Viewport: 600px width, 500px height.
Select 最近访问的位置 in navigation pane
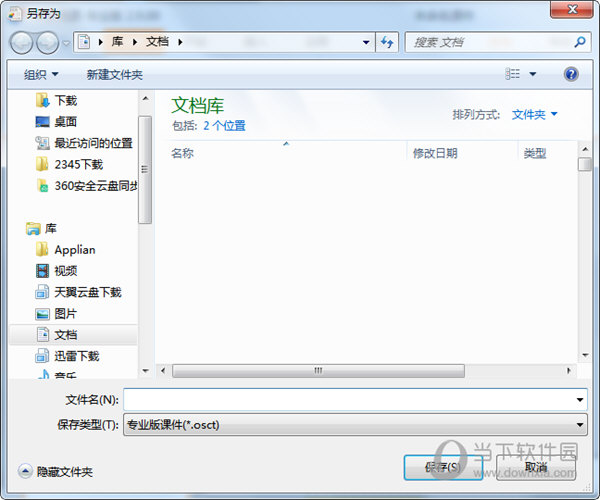point(93,143)
